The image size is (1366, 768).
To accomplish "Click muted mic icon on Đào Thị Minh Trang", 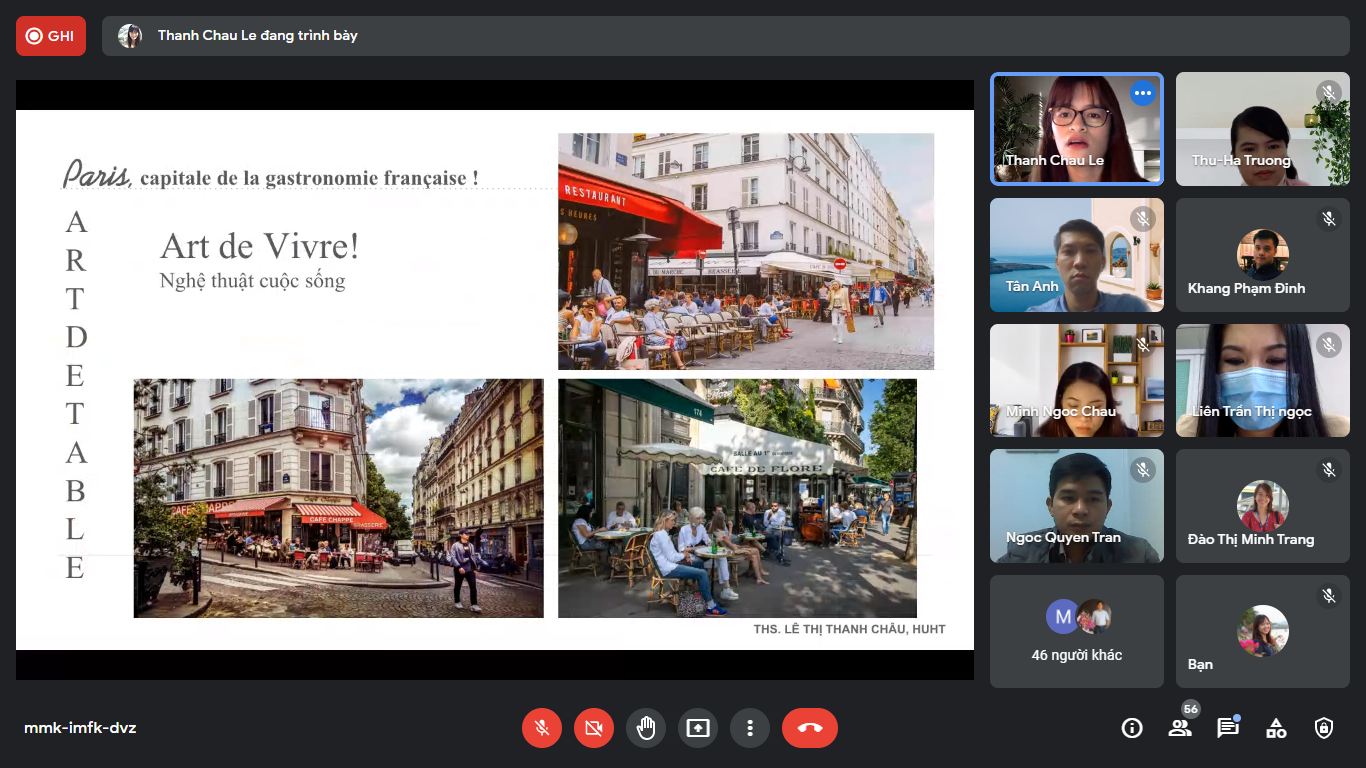I will (1329, 470).
